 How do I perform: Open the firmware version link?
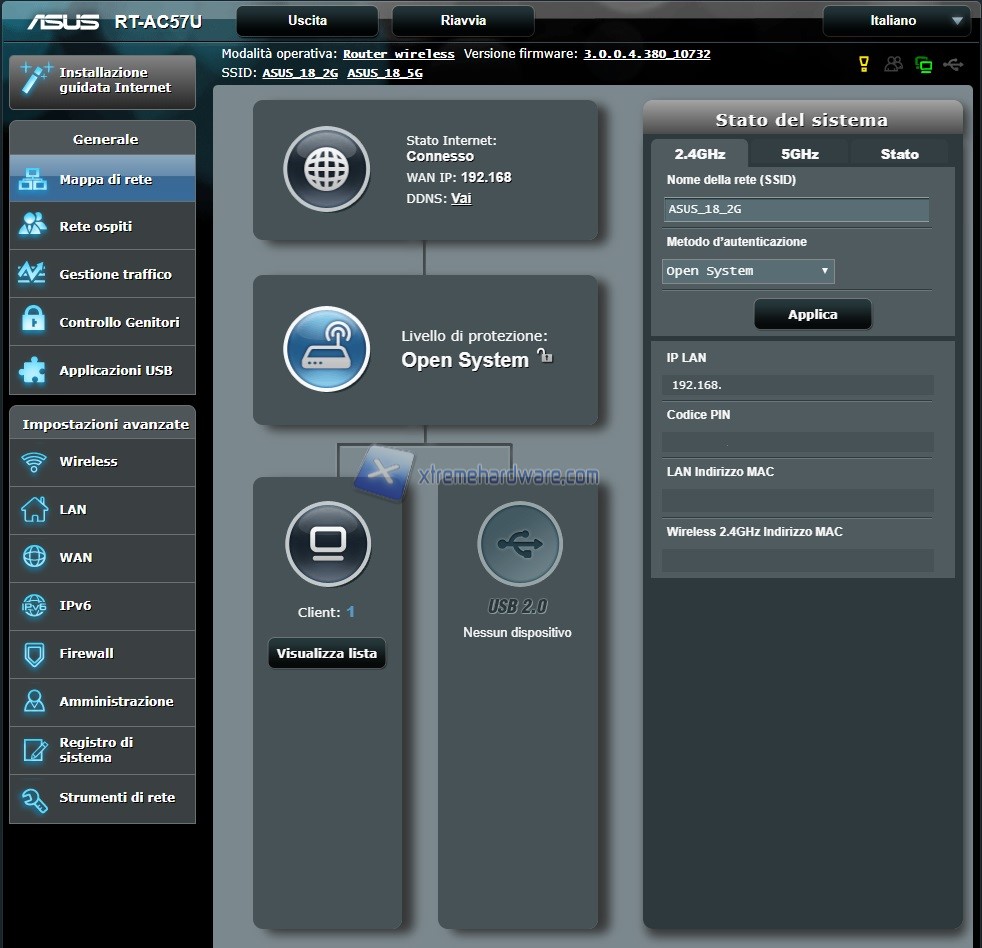point(646,54)
